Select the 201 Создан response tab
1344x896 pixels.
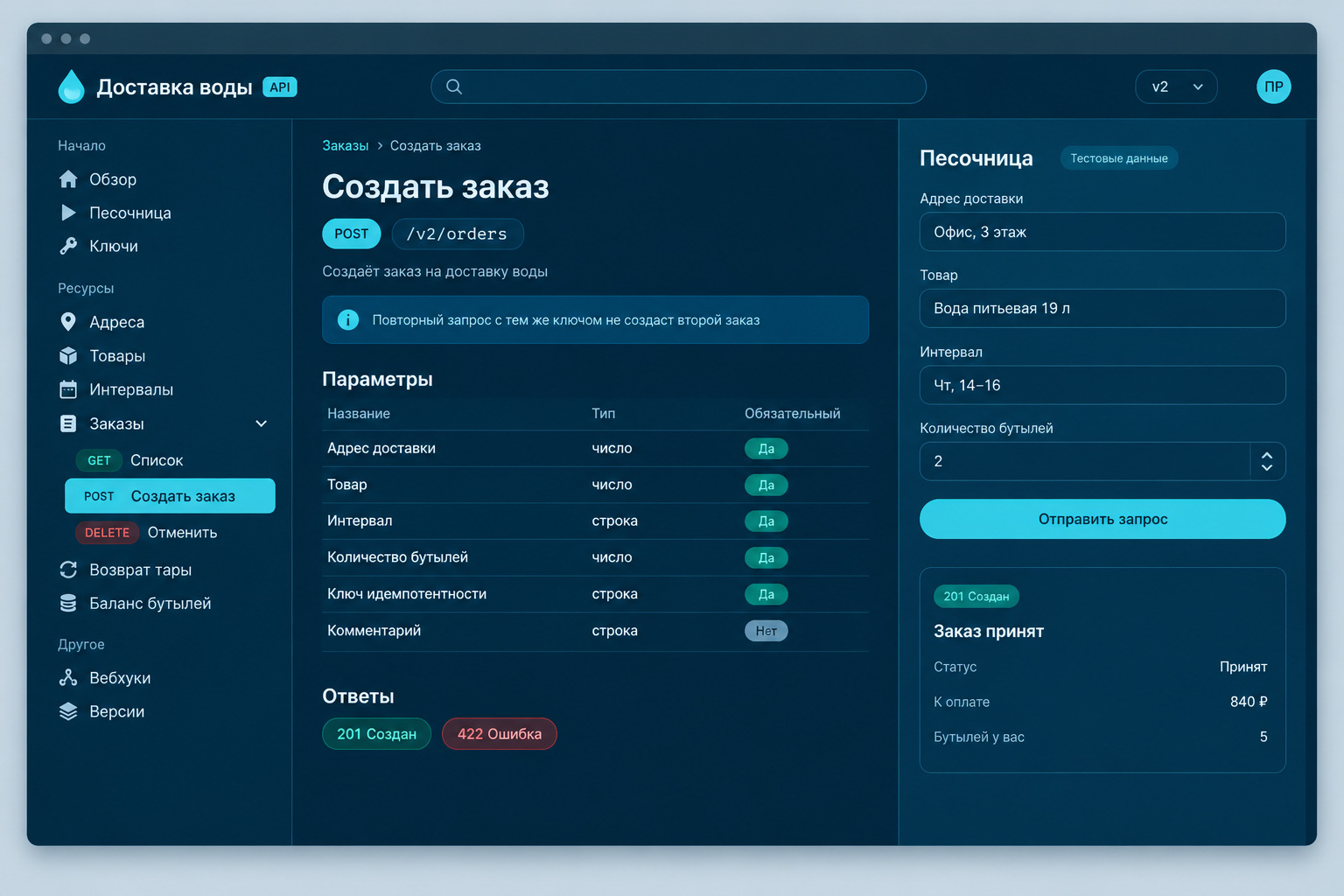tap(376, 734)
